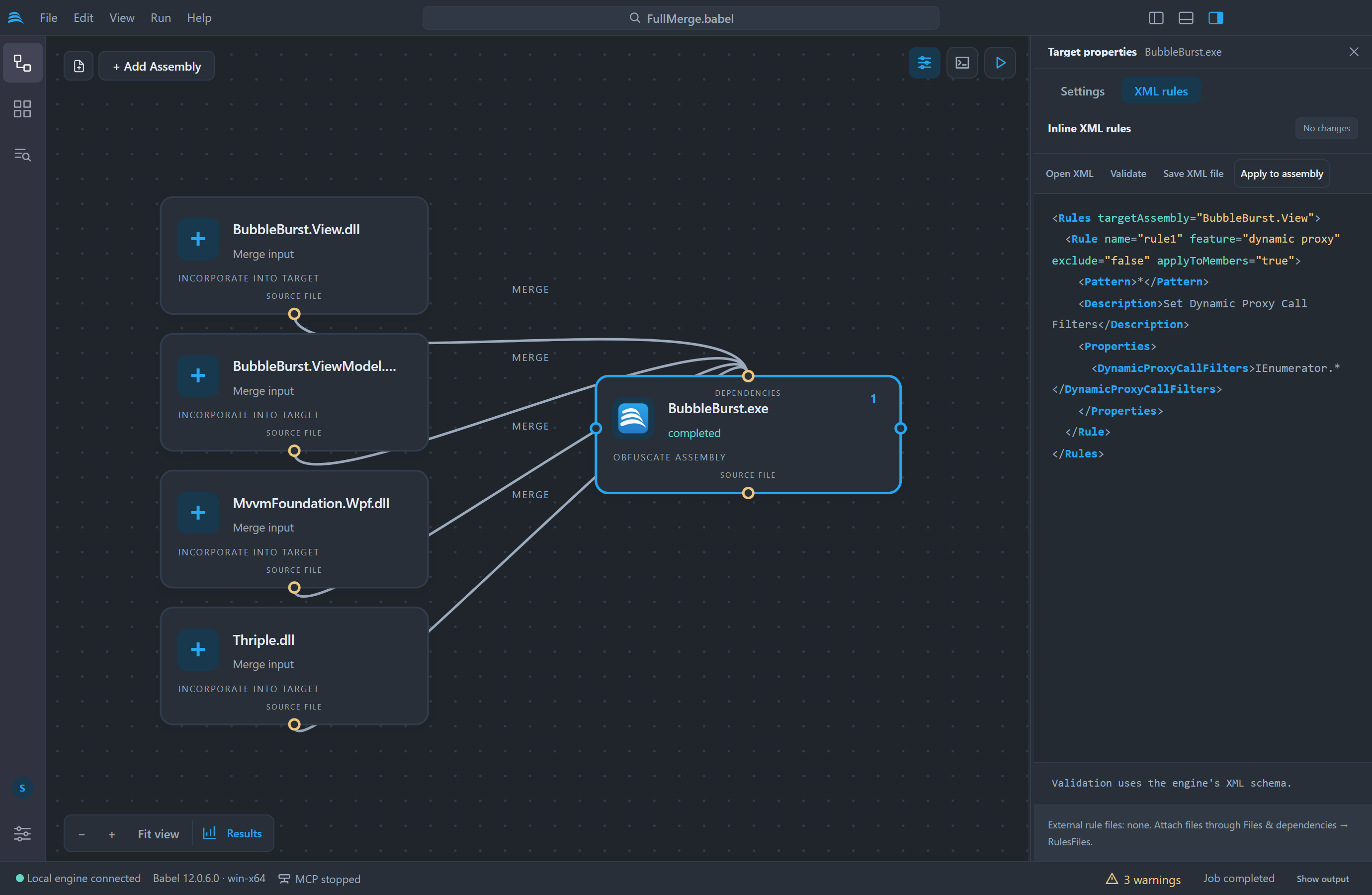The image size is (1372, 895).
Task: Switch to the XML rules tab
Action: [x=1160, y=91]
